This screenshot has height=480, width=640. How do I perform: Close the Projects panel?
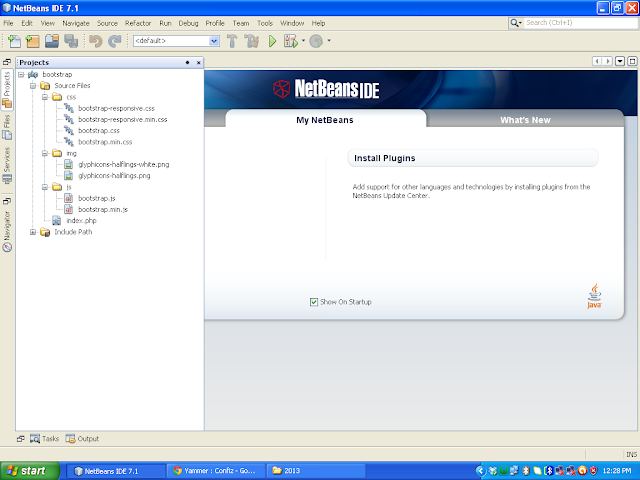tap(199, 62)
